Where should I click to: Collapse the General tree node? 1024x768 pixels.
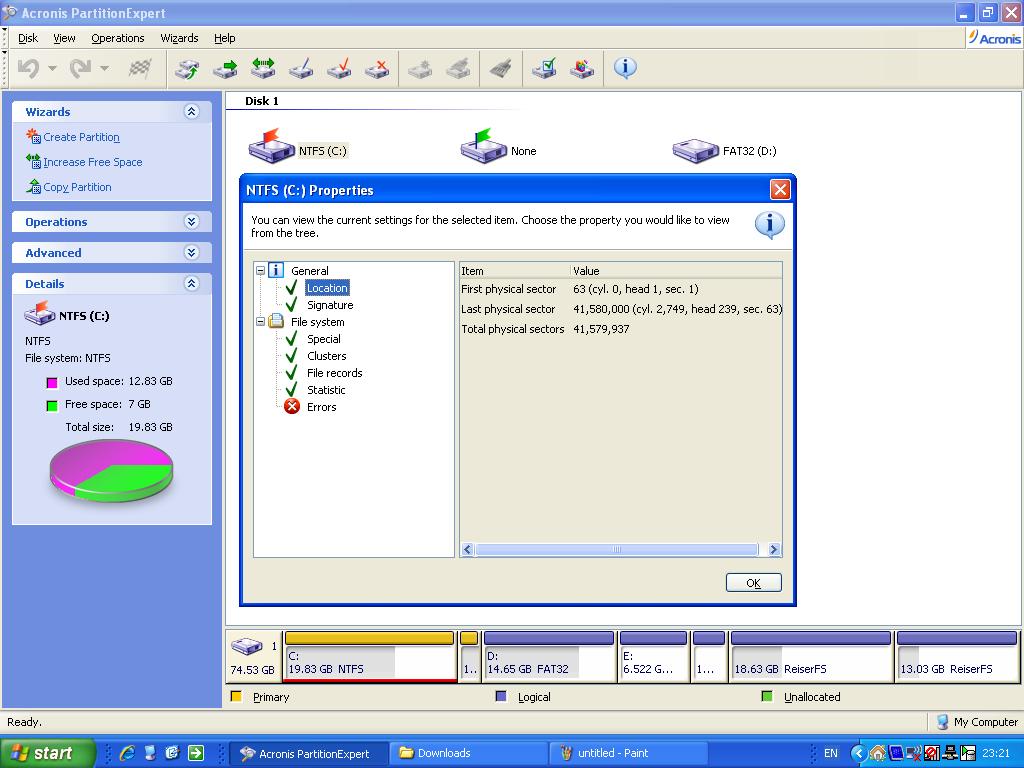(261, 270)
